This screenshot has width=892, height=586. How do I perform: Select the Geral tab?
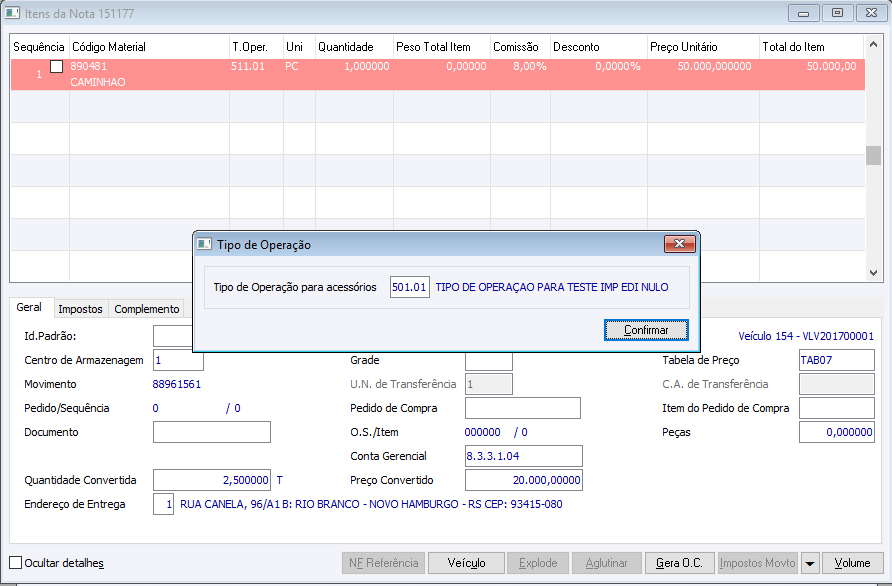tap(29, 307)
